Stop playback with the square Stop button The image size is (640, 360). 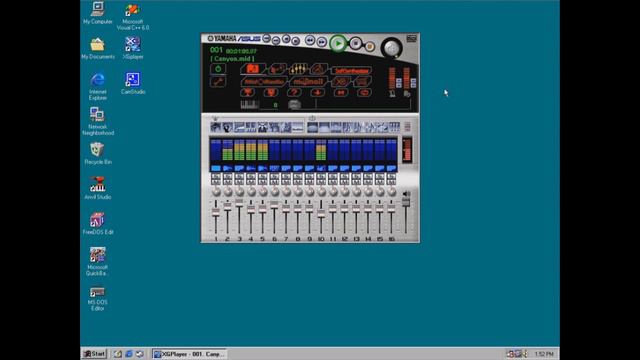(356, 43)
